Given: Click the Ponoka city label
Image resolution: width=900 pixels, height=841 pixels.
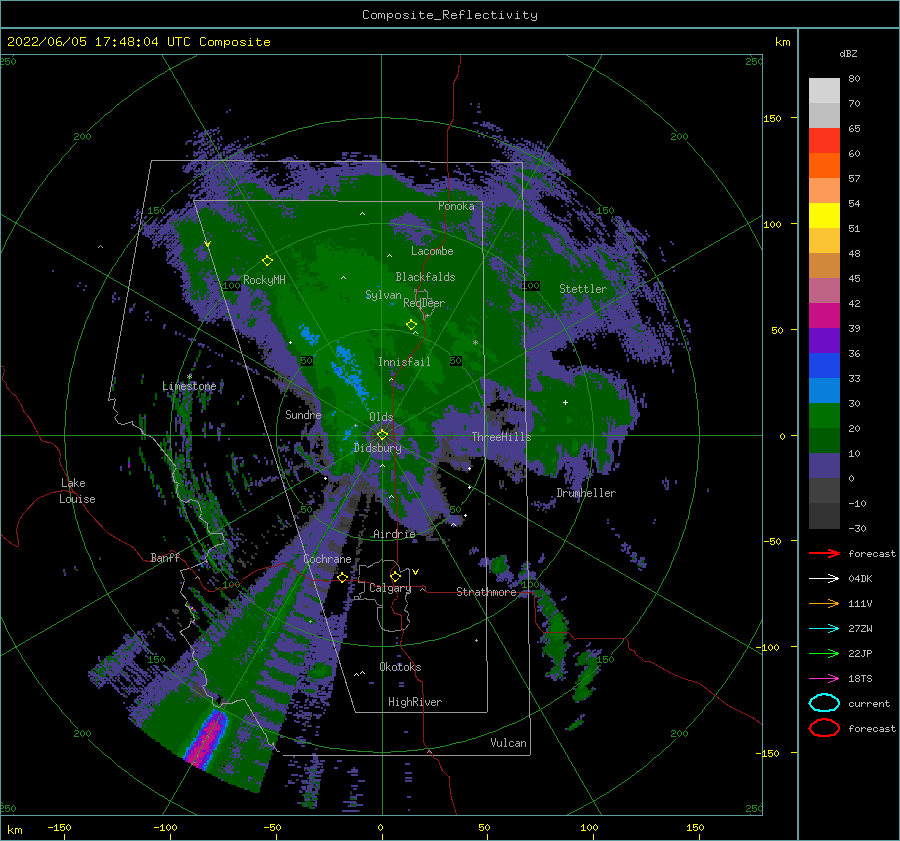Looking at the screenshot, I should pyautogui.click(x=456, y=206).
